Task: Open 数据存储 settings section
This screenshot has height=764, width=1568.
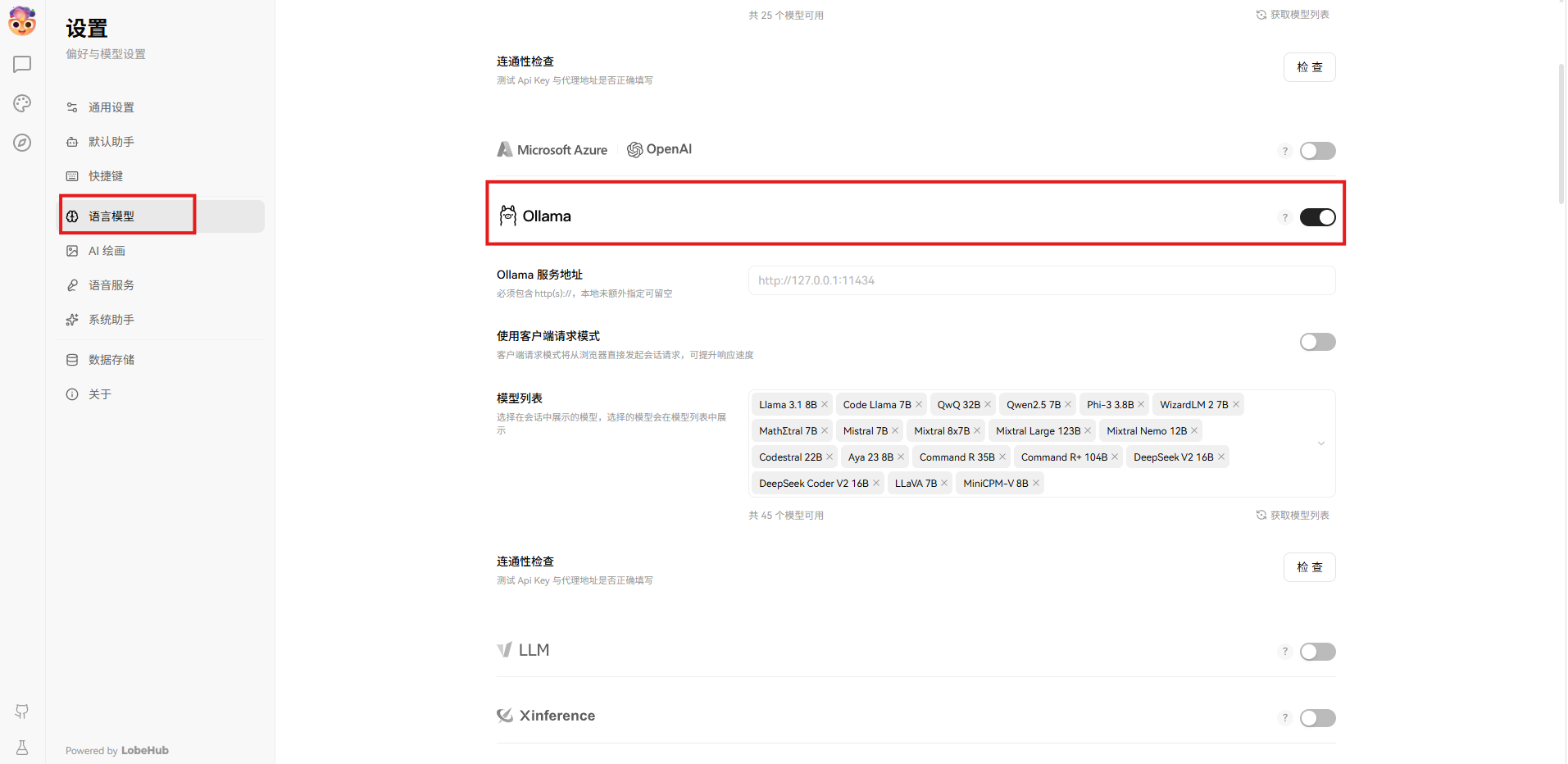Action: click(162, 360)
